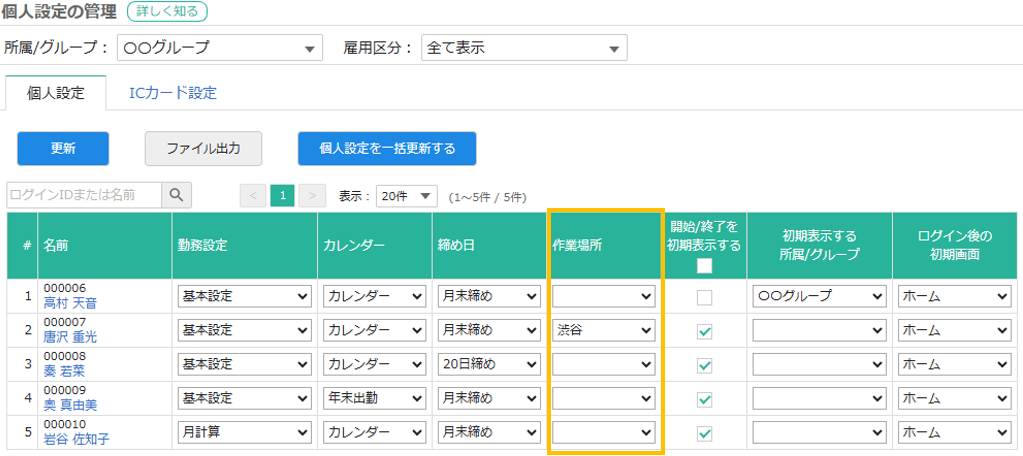Click 勤務設定 column header
This screenshot has height=456, width=1023.
coord(245,246)
